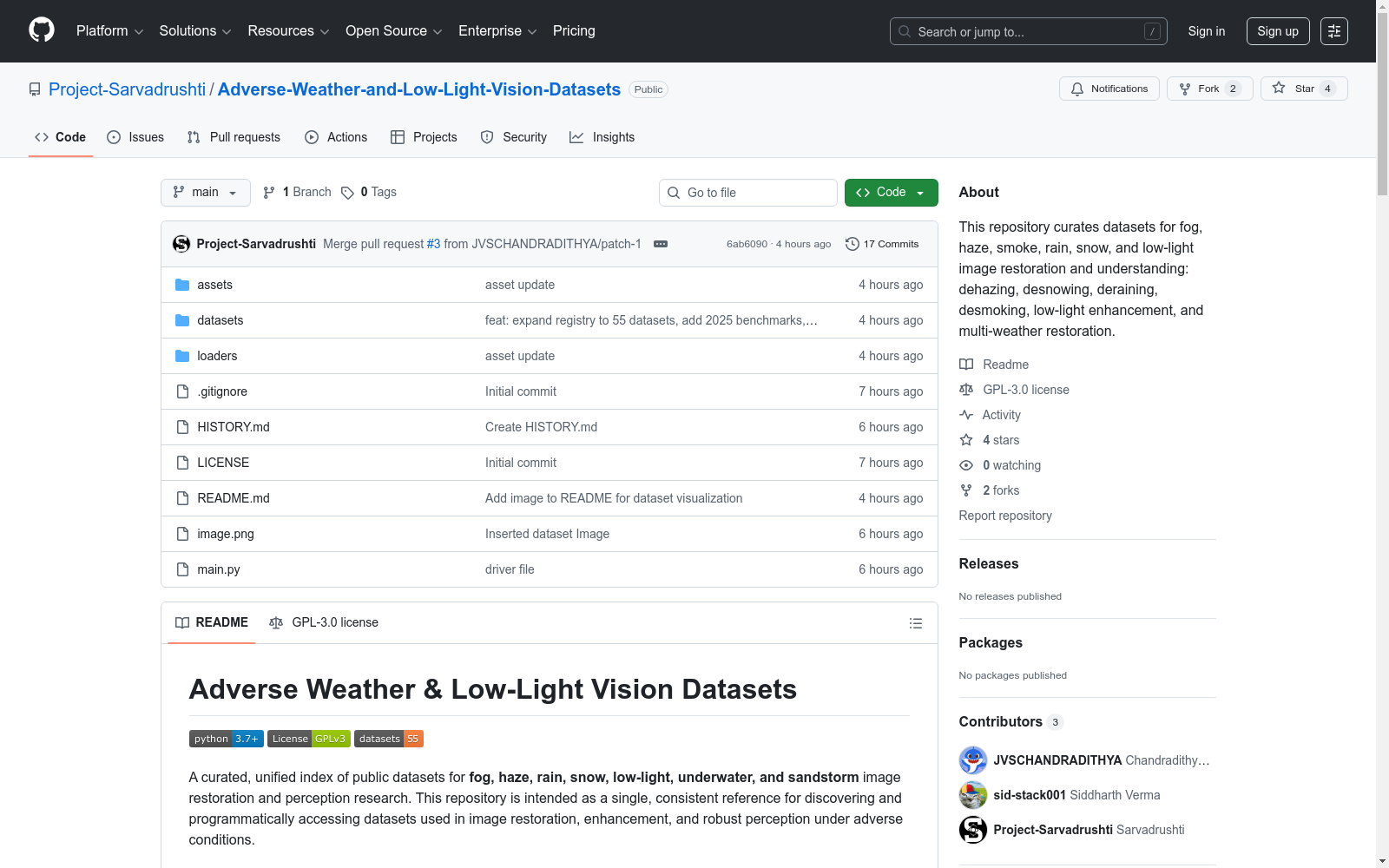Viewport: 1389px width, 868px height.
Task: Open the 1 Branch link
Action: (297, 192)
